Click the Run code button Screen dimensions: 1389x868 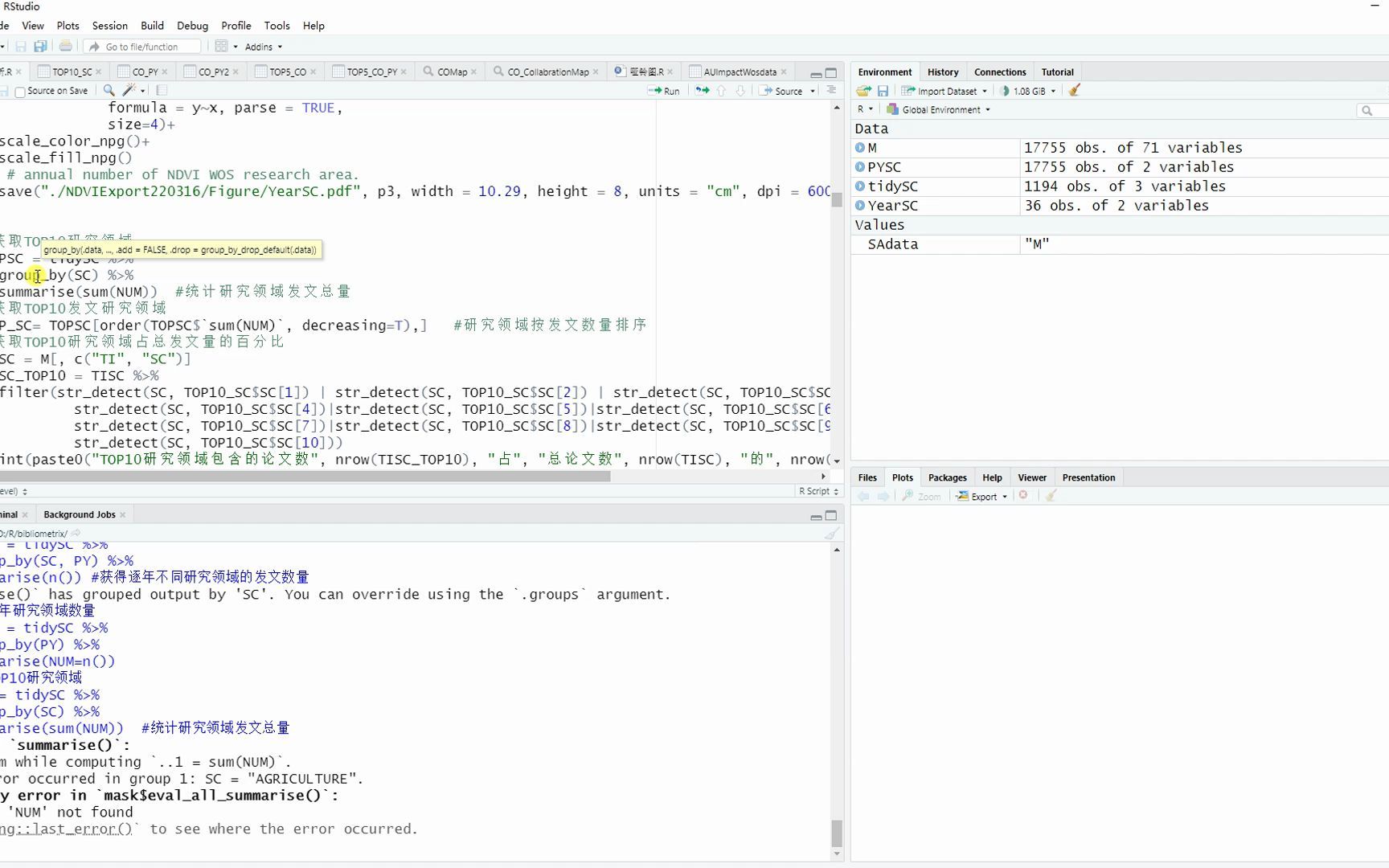664,91
